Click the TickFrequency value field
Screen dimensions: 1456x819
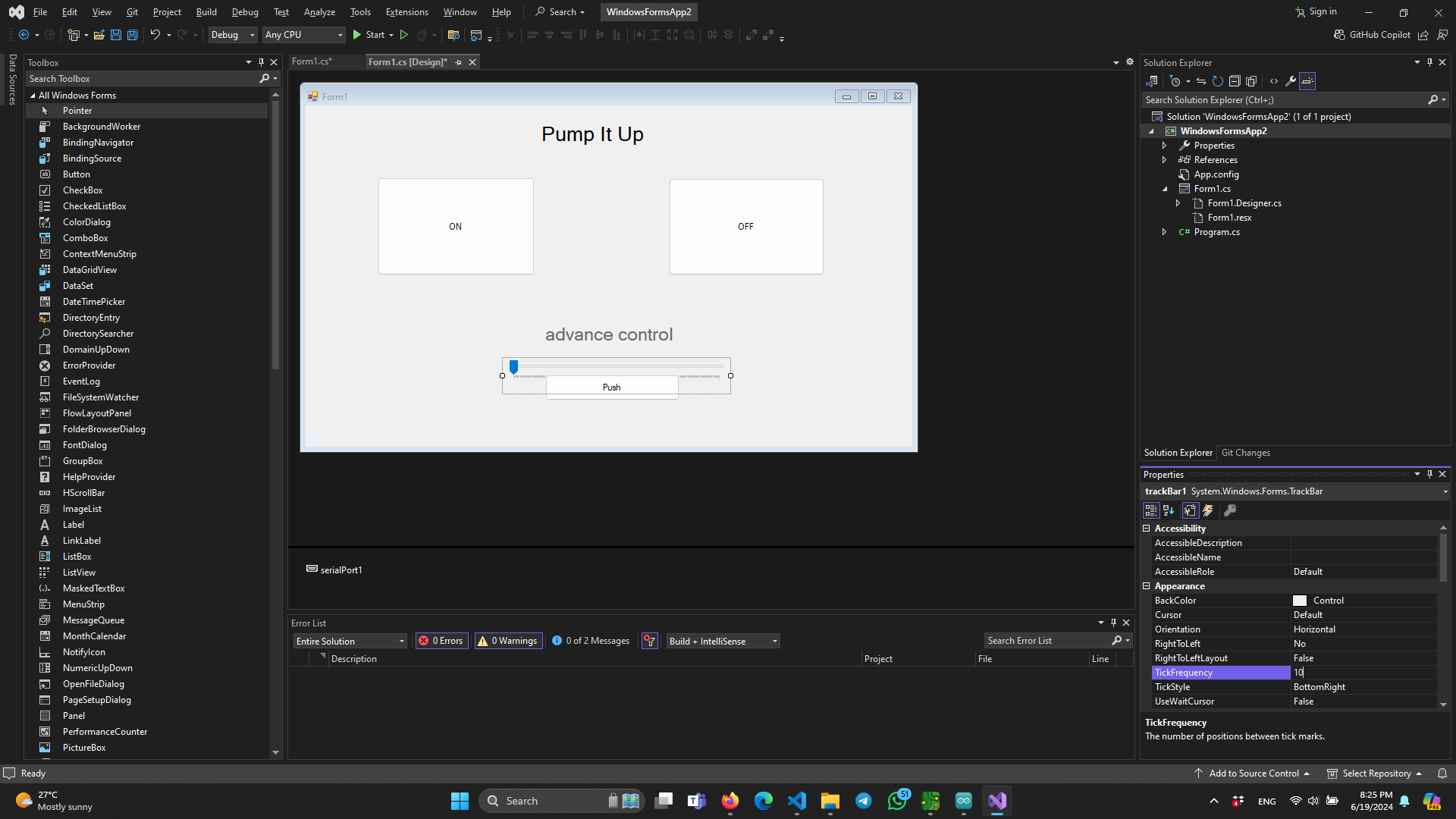[x=1363, y=673]
